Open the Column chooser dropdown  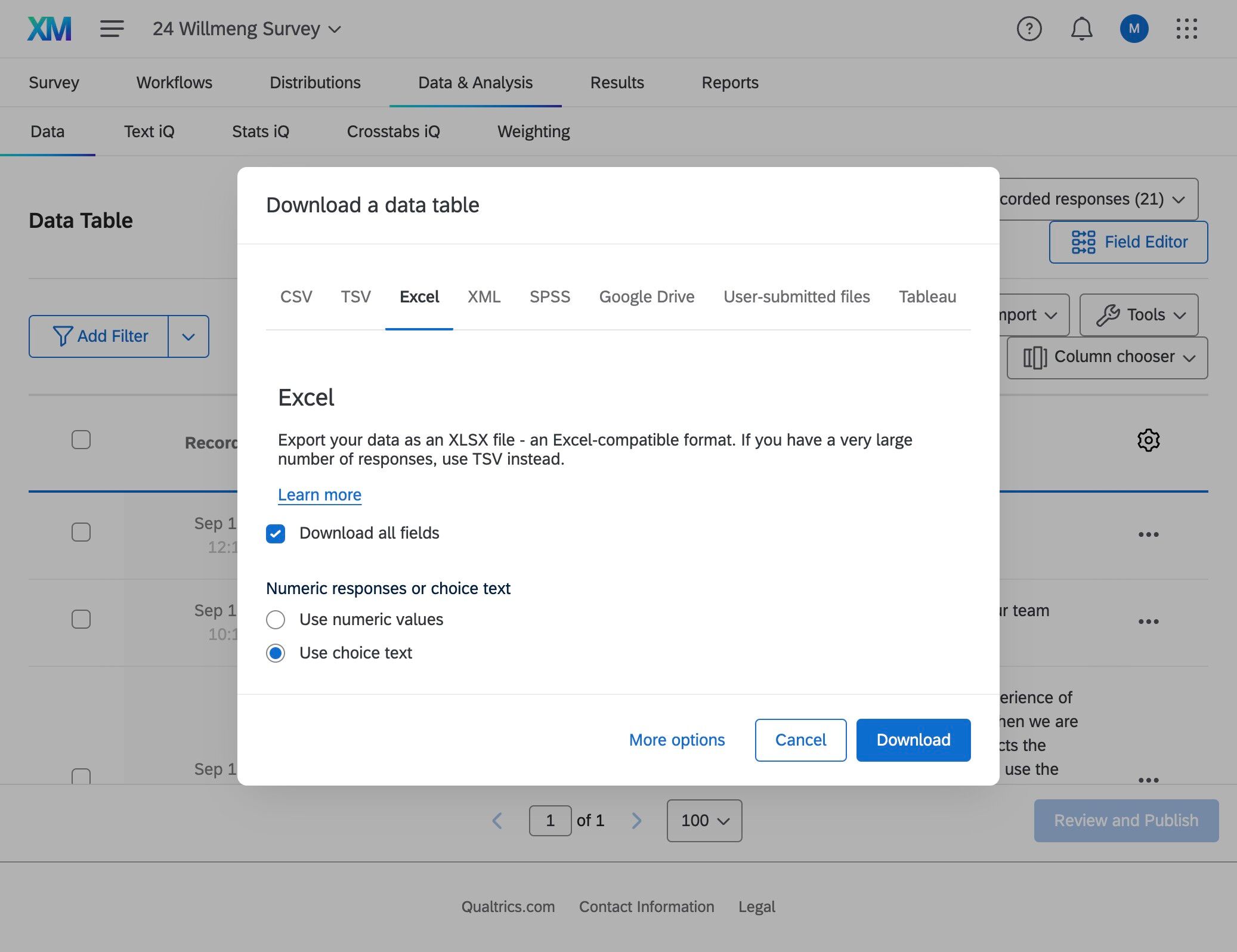point(1107,357)
